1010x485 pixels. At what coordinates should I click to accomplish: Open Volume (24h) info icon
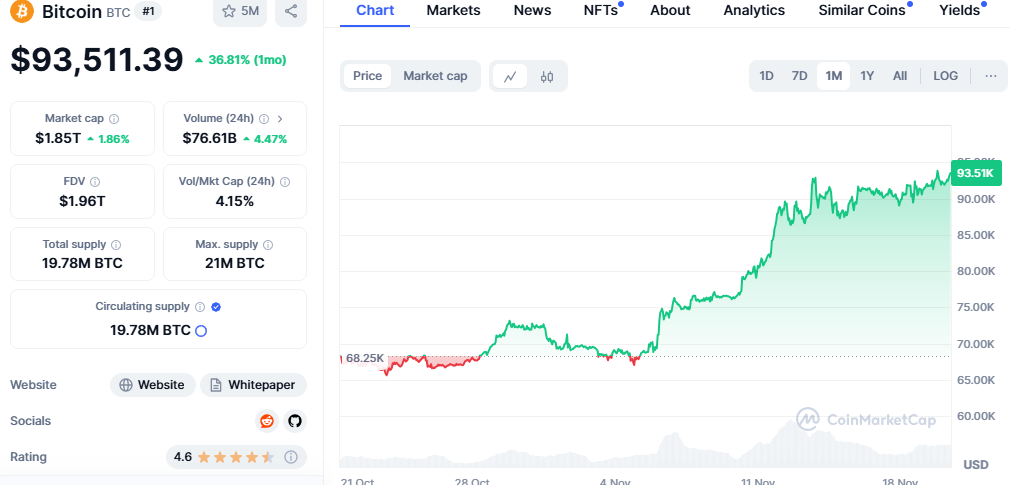tap(264, 119)
